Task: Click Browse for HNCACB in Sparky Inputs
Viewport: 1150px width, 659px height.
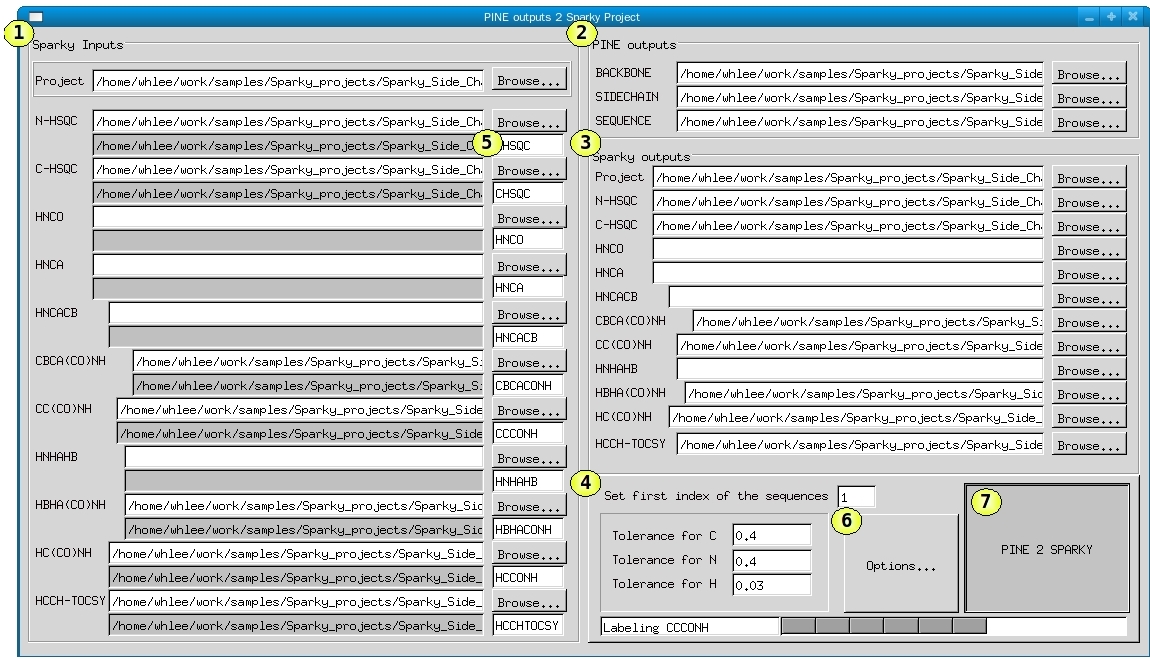Action: pyautogui.click(x=529, y=314)
